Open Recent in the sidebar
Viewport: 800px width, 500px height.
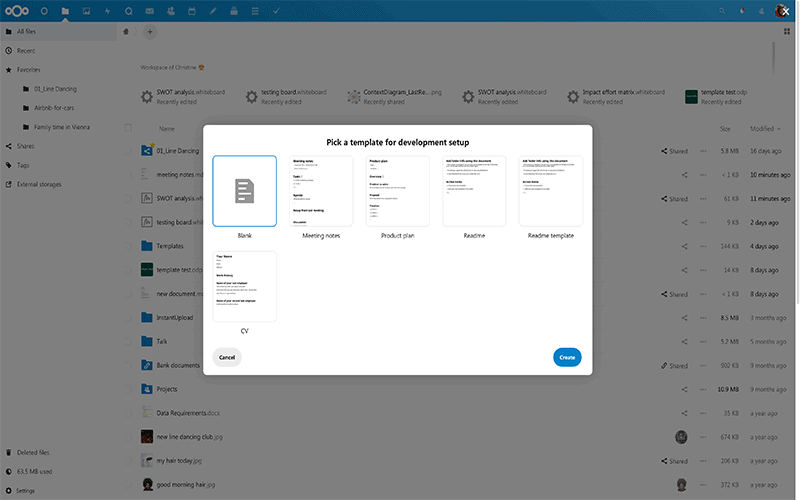click(26, 50)
